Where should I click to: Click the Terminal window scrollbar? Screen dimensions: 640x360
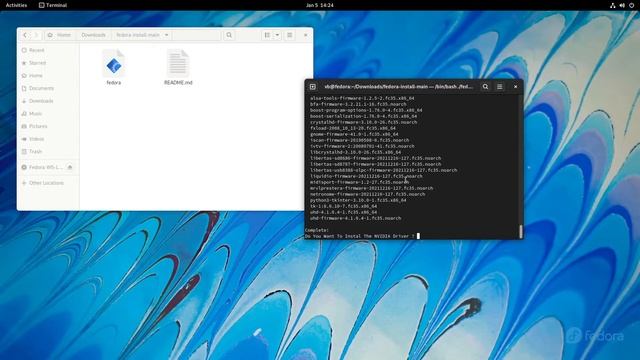click(x=521, y=231)
